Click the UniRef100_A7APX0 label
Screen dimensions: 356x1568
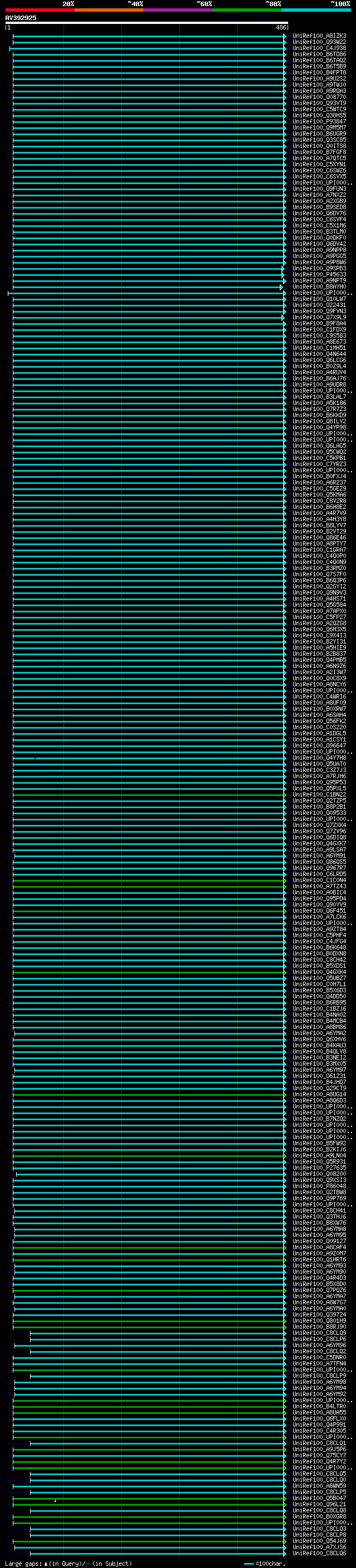[319, 611]
